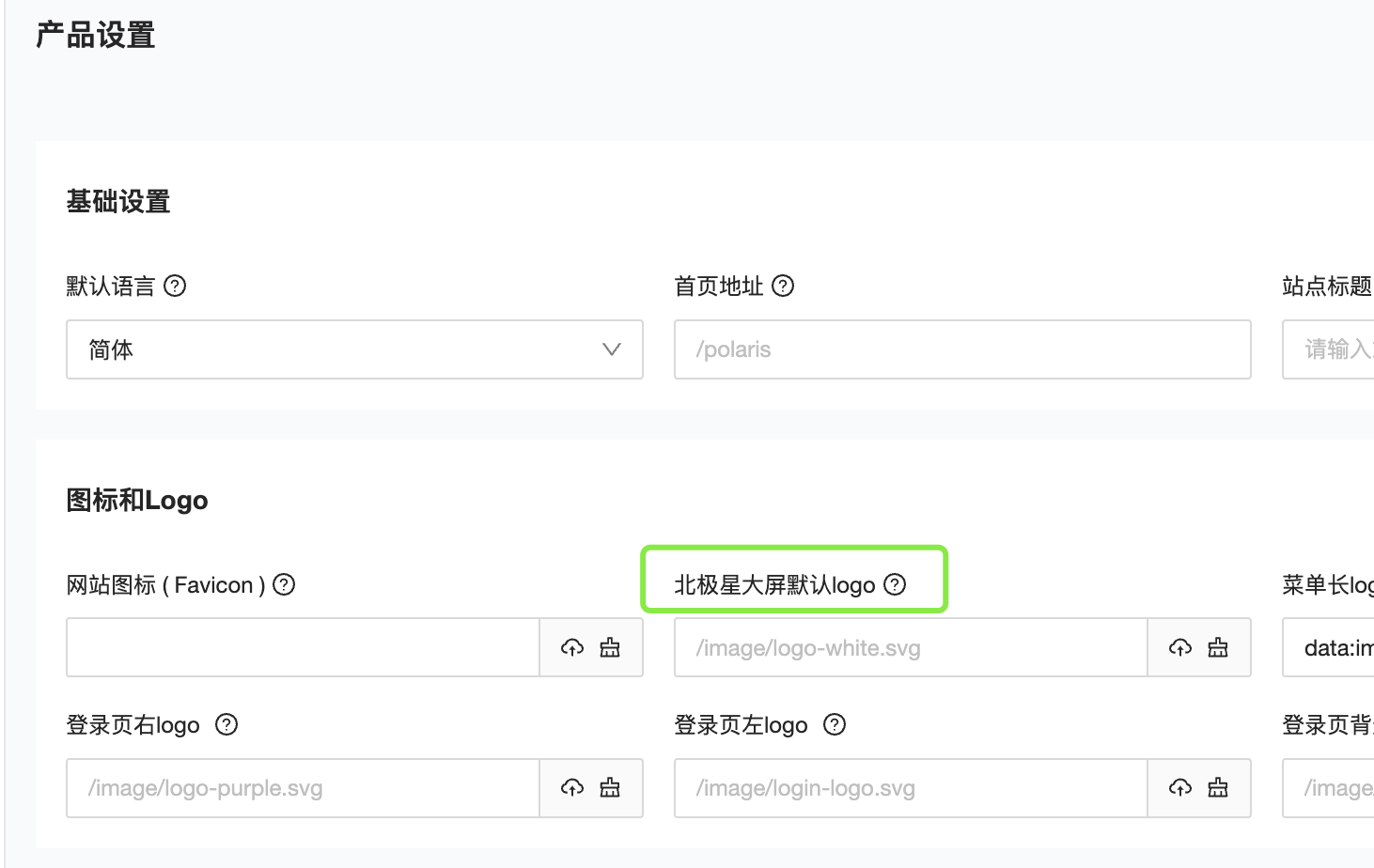Click the 北极星大屏默认logo label text
The height and width of the screenshot is (868, 1374).
pos(774,584)
